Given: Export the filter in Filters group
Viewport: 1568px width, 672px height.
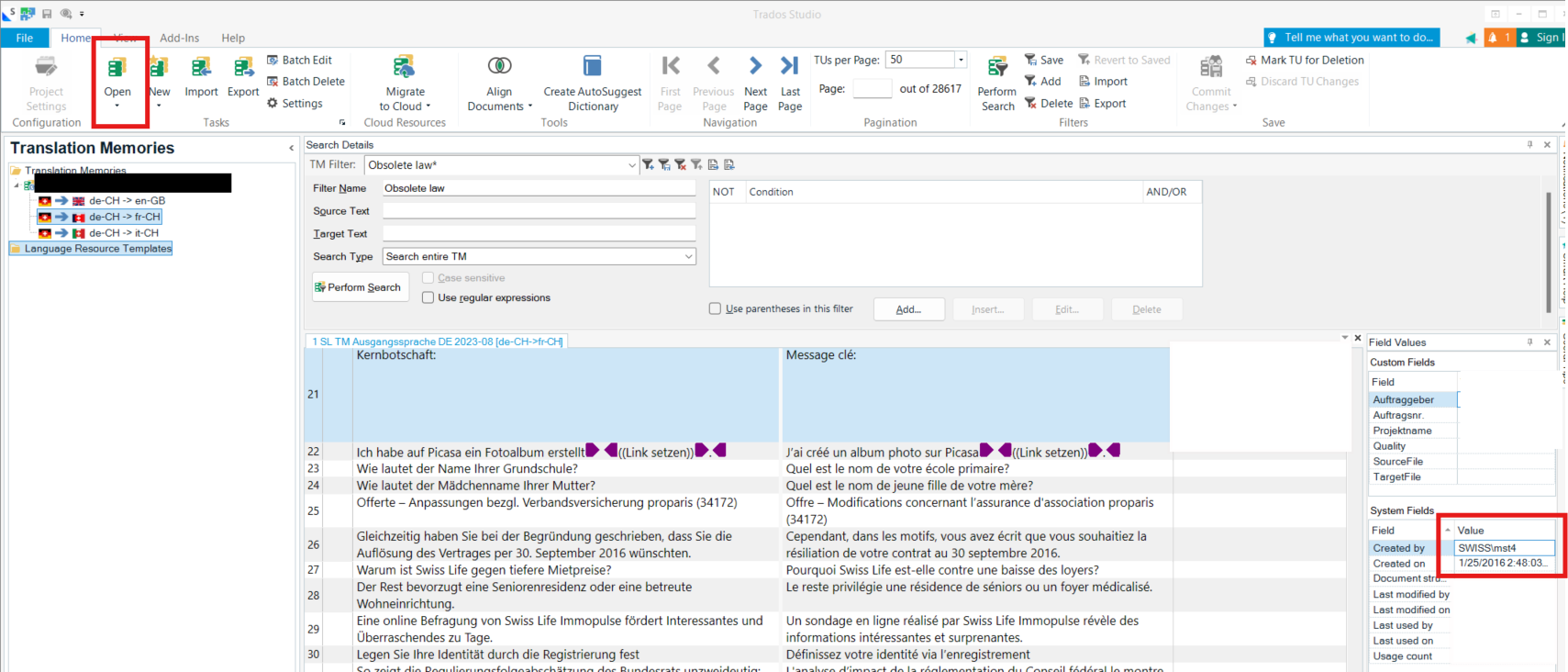Looking at the screenshot, I should [1102, 103].
